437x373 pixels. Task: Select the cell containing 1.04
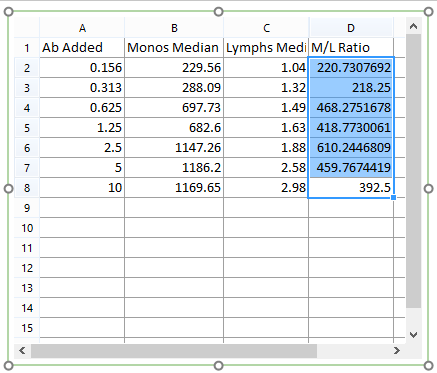(266, 68)
